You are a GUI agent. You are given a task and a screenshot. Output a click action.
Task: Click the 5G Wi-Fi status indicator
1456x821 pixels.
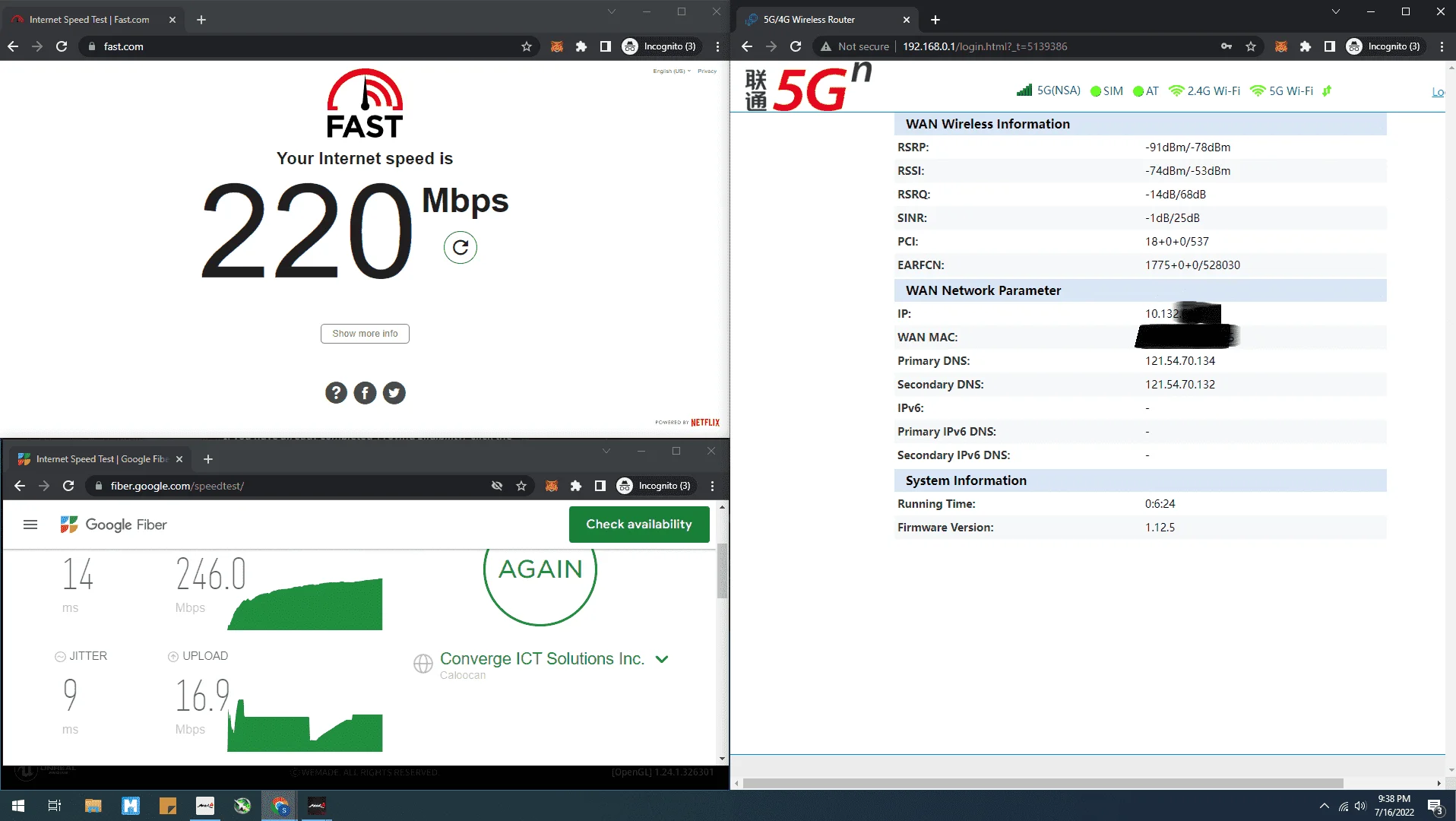point(1281,91)
